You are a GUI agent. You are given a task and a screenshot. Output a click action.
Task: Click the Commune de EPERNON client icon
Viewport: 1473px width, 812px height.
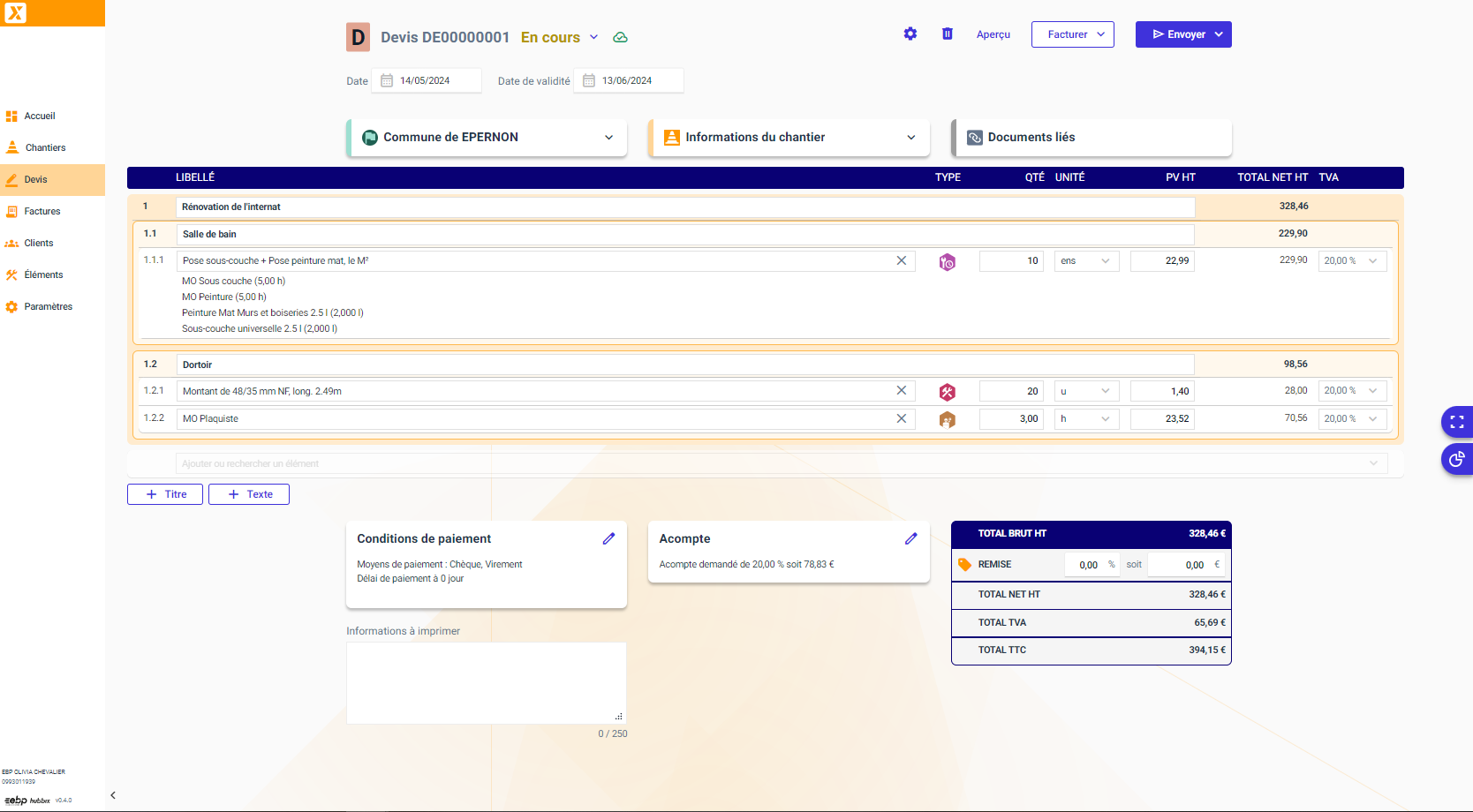pos(370,138)
